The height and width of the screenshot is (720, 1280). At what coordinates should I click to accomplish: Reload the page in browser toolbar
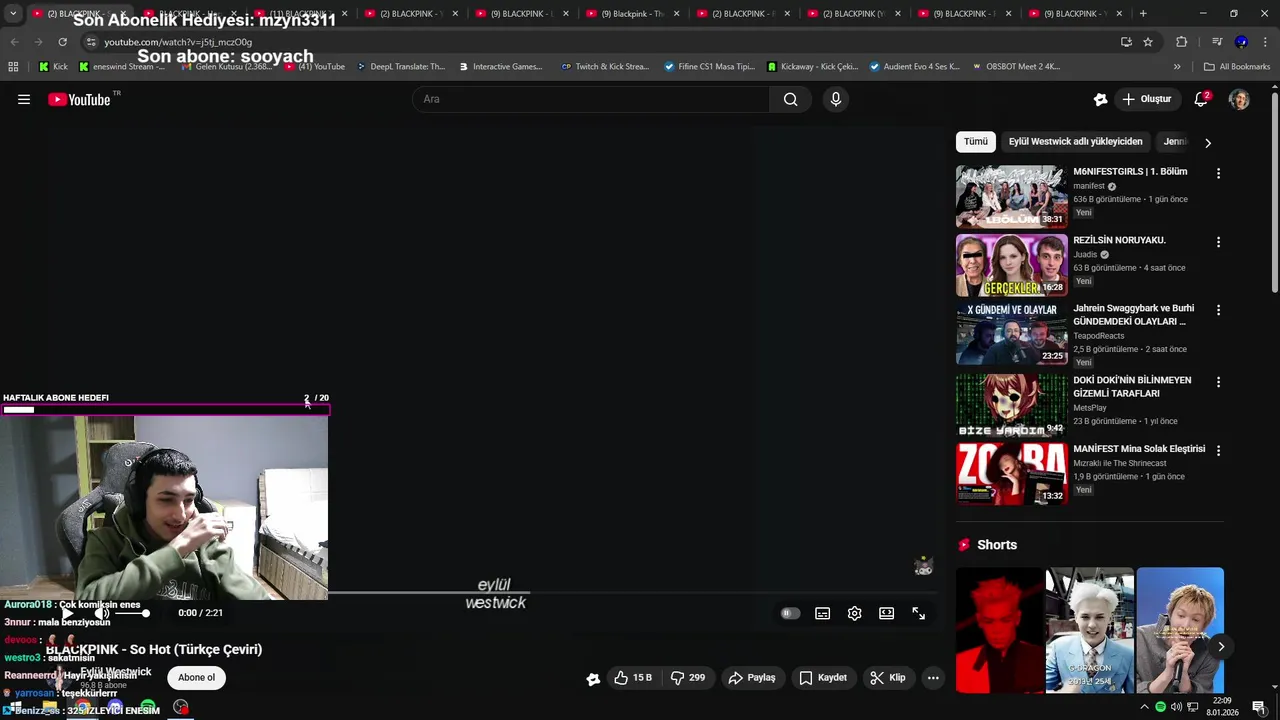click(x=63, y=42)
